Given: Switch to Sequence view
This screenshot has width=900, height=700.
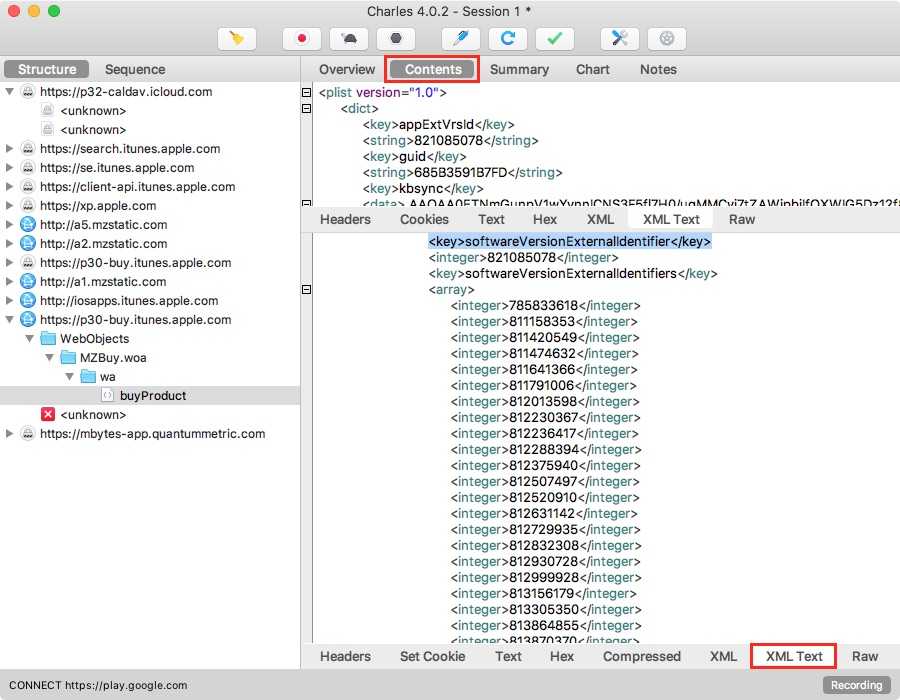Looking at the screenshot, I should click(x=135, y=70).
